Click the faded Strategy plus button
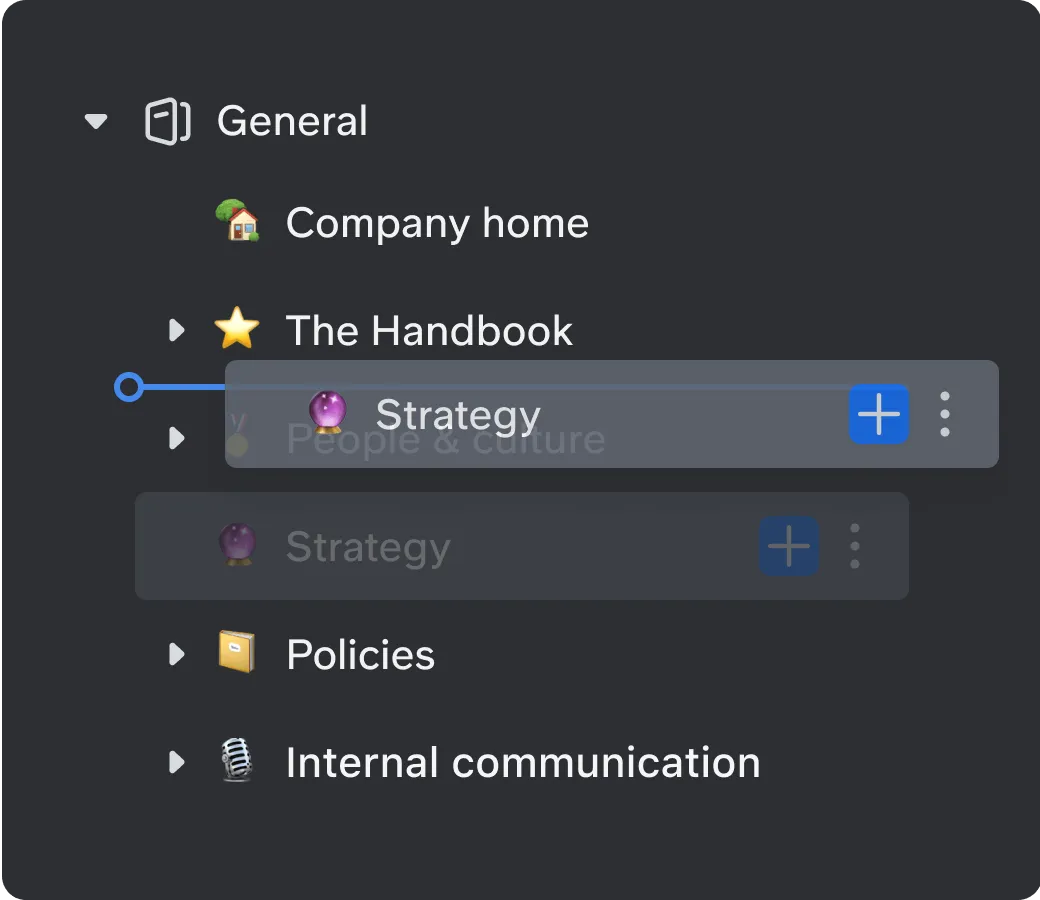Screen dimensions: 1040x900 coord(789,546)
